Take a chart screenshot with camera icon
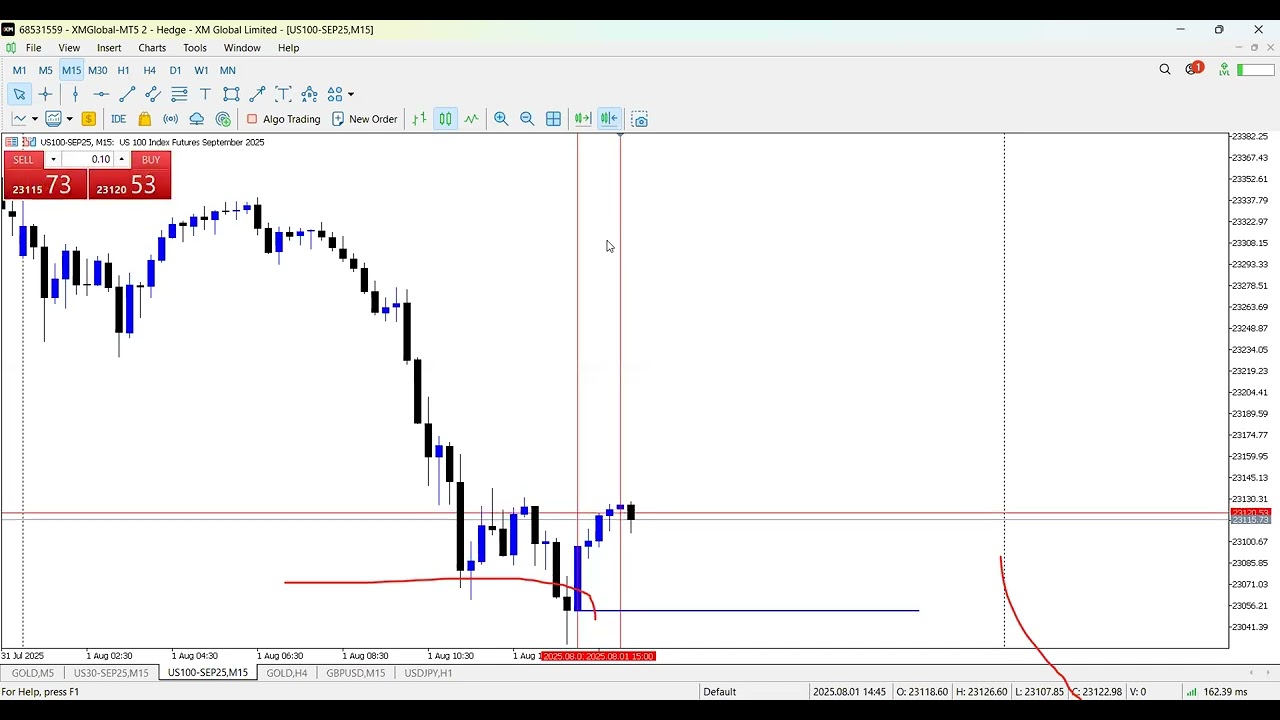 [x=640, y=119]
